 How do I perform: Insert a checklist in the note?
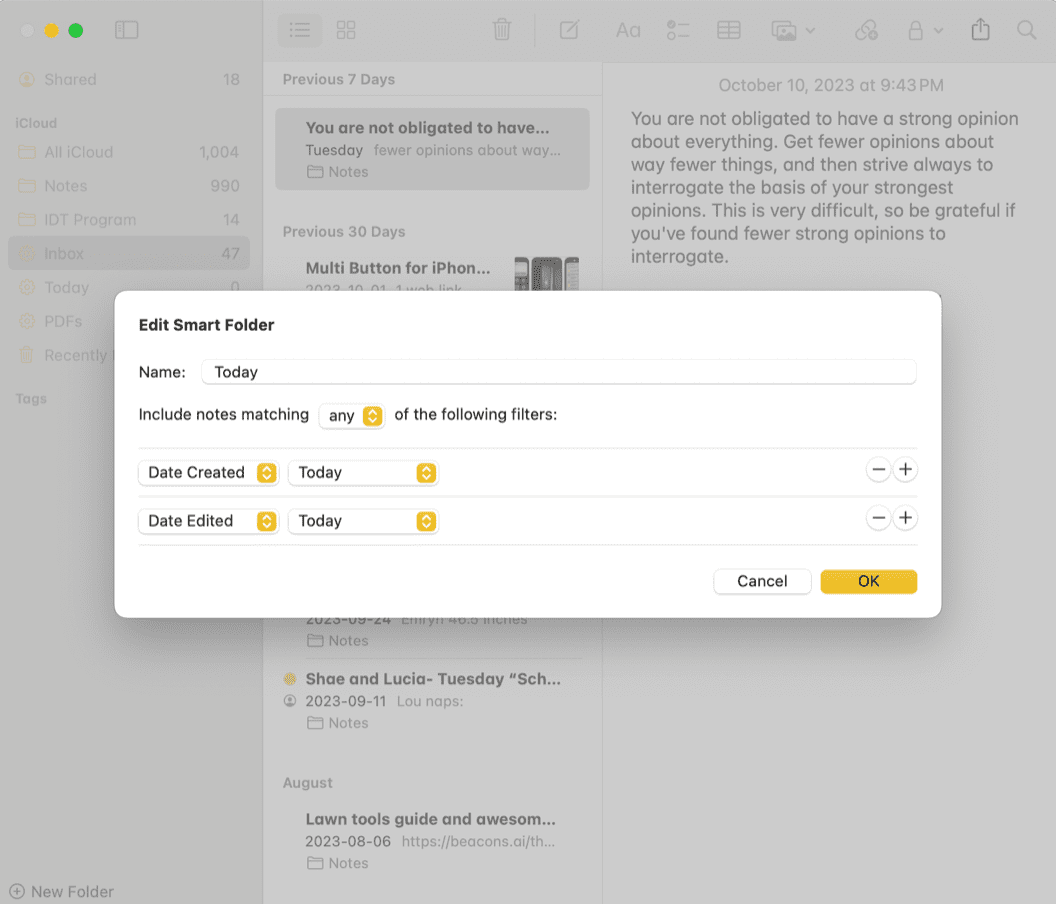(x=677, y=30)
